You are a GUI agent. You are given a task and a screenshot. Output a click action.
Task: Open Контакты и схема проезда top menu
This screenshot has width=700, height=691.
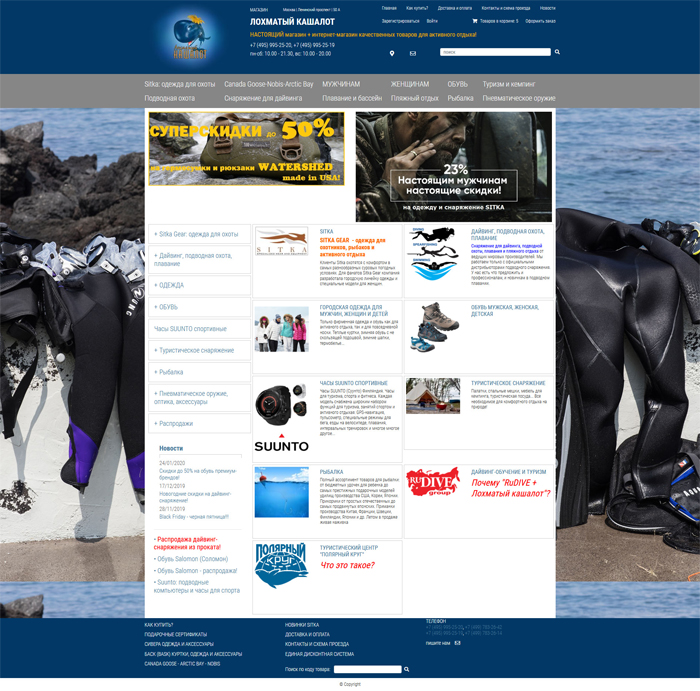click(x=506, y=8)
